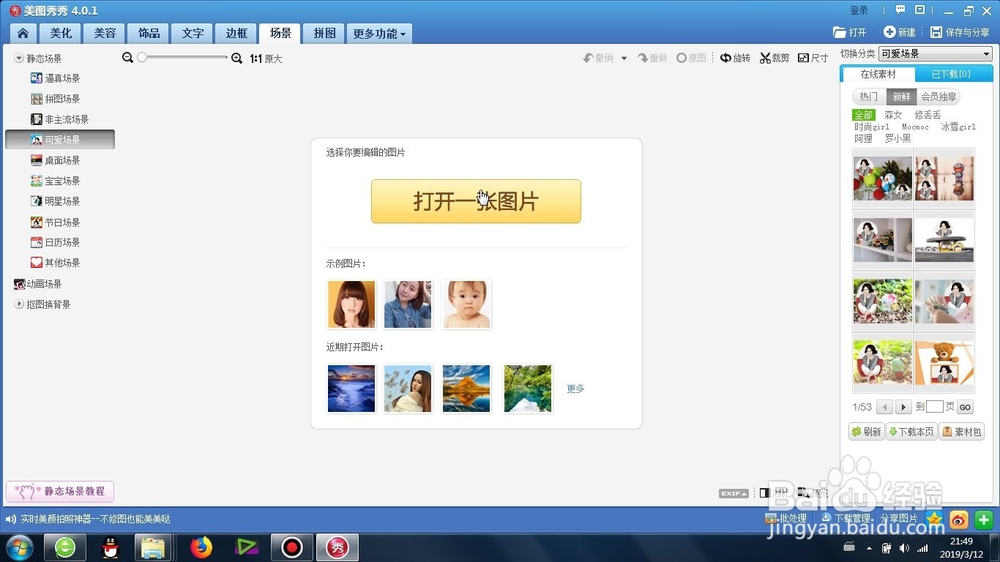1000x562 pixels.
Task: Open the 静态场景教程 tutorial link
Action: (x=60, y=491)
